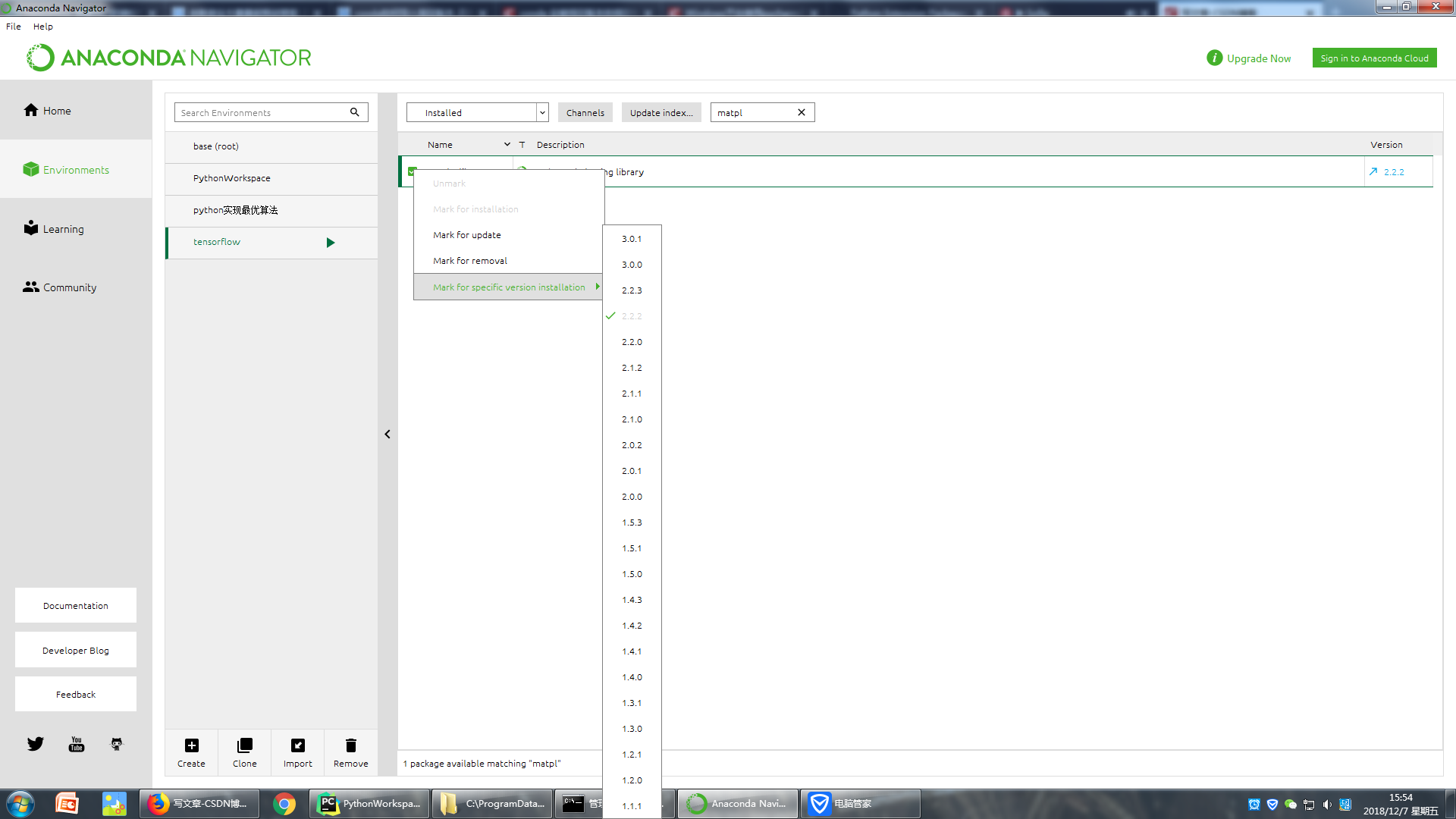The height and width of the screenshot is (819, 1456).
Task: Click the Create environment plus icon
Action: click(191, 745)
